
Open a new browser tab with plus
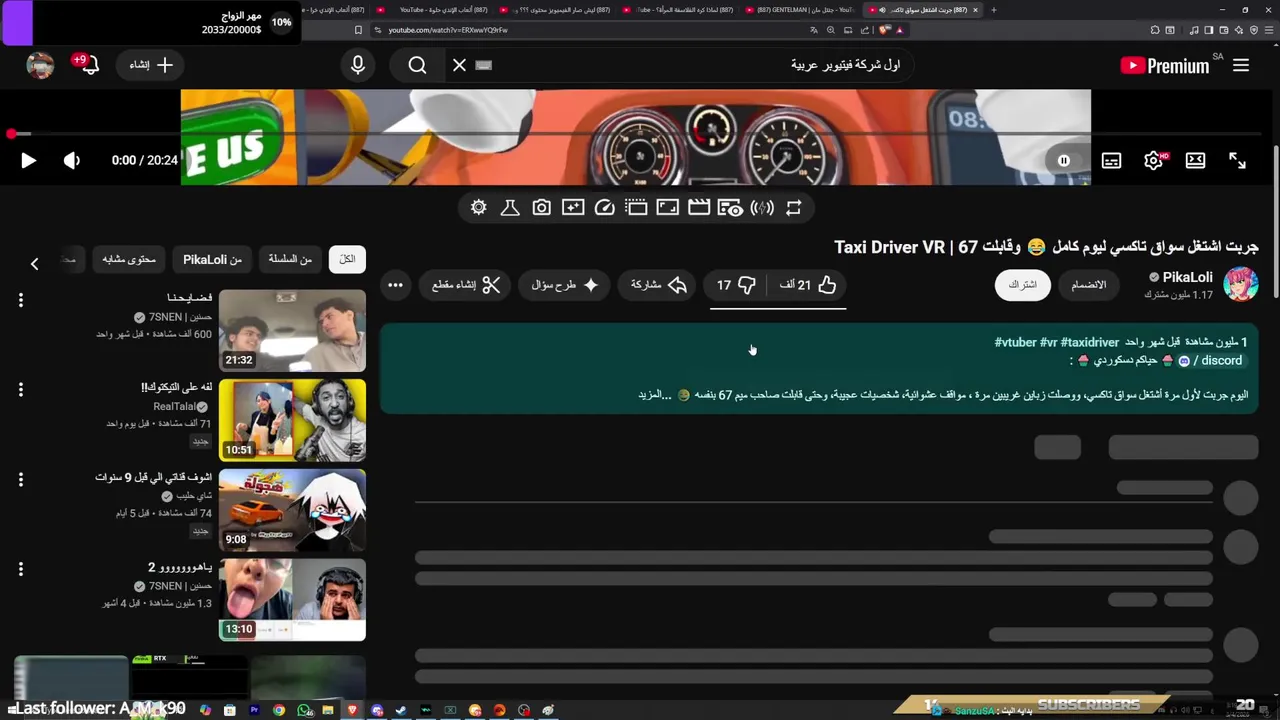pos(993,10)
